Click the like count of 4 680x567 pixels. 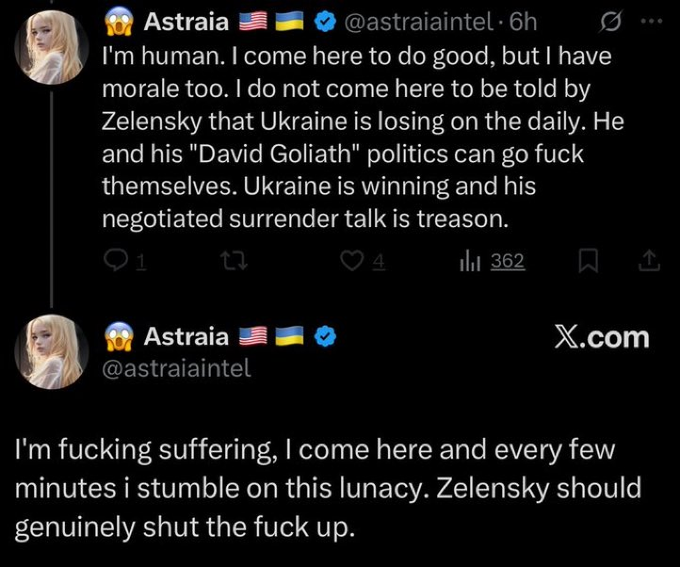[x=379, y=261]
